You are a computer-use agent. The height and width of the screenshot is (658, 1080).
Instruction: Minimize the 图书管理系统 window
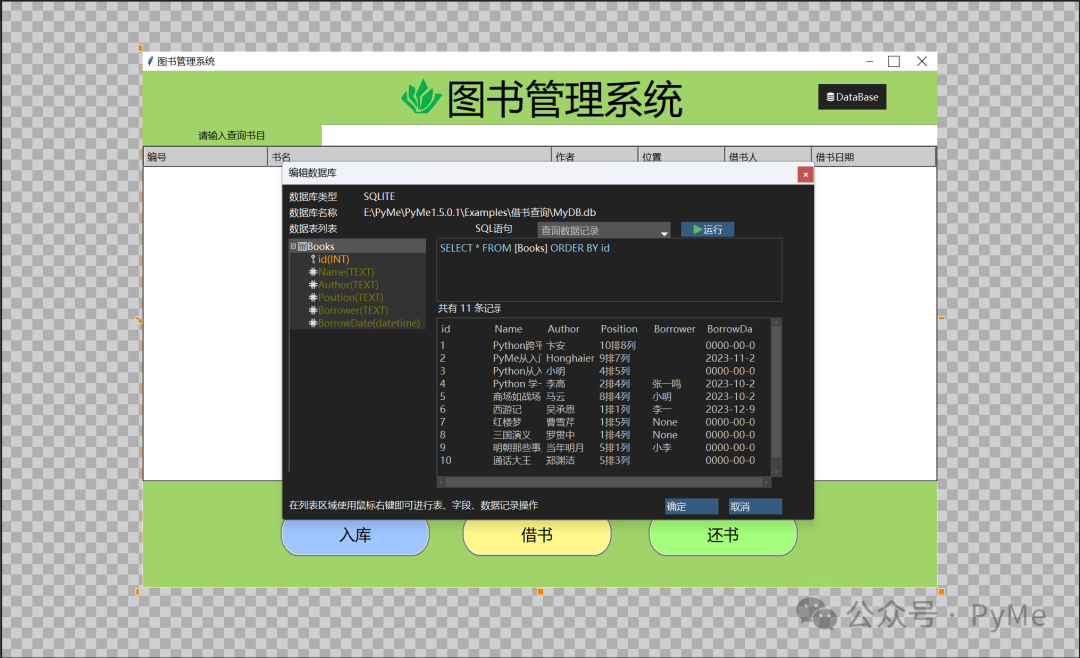click(x=869, y=61)
